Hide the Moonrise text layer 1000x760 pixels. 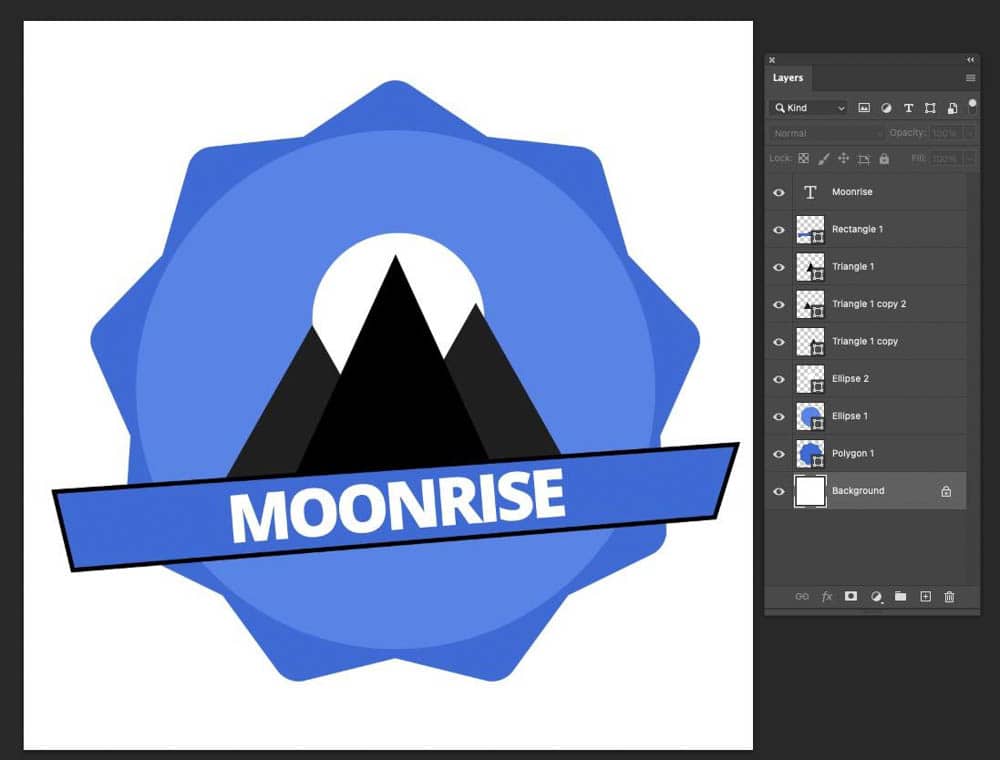click(x=779, y=192)
